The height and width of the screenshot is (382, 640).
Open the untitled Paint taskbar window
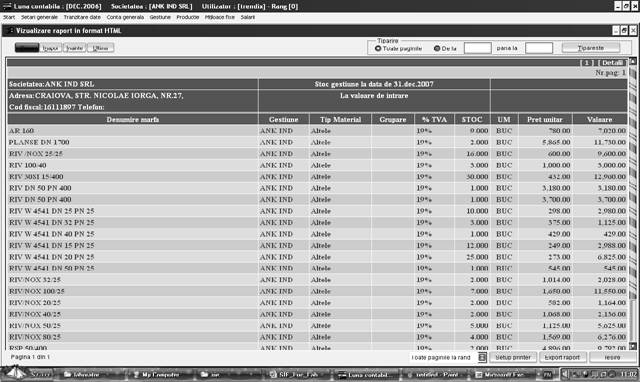pyautogui.click(x=433, y=374)
